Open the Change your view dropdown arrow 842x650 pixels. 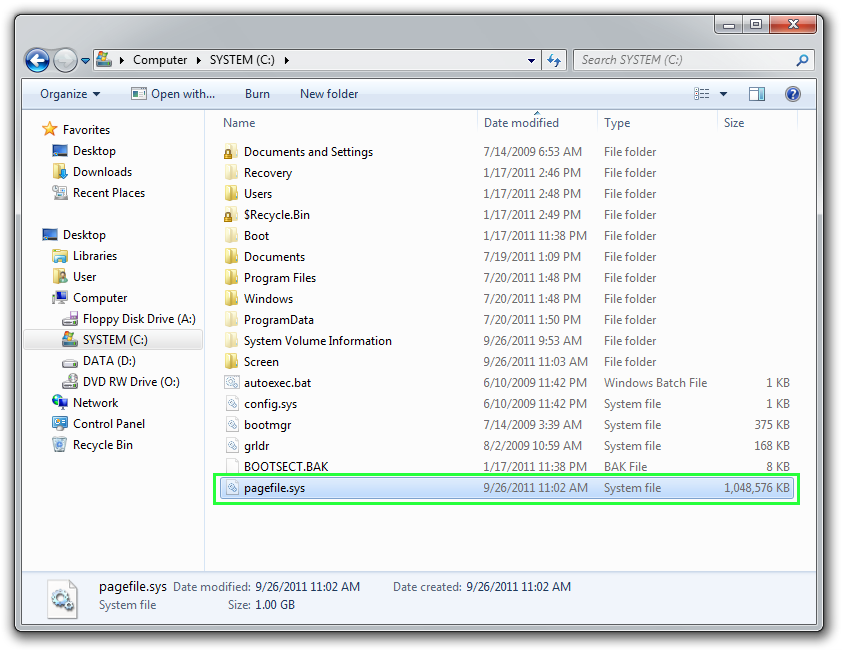coord(723,94)
